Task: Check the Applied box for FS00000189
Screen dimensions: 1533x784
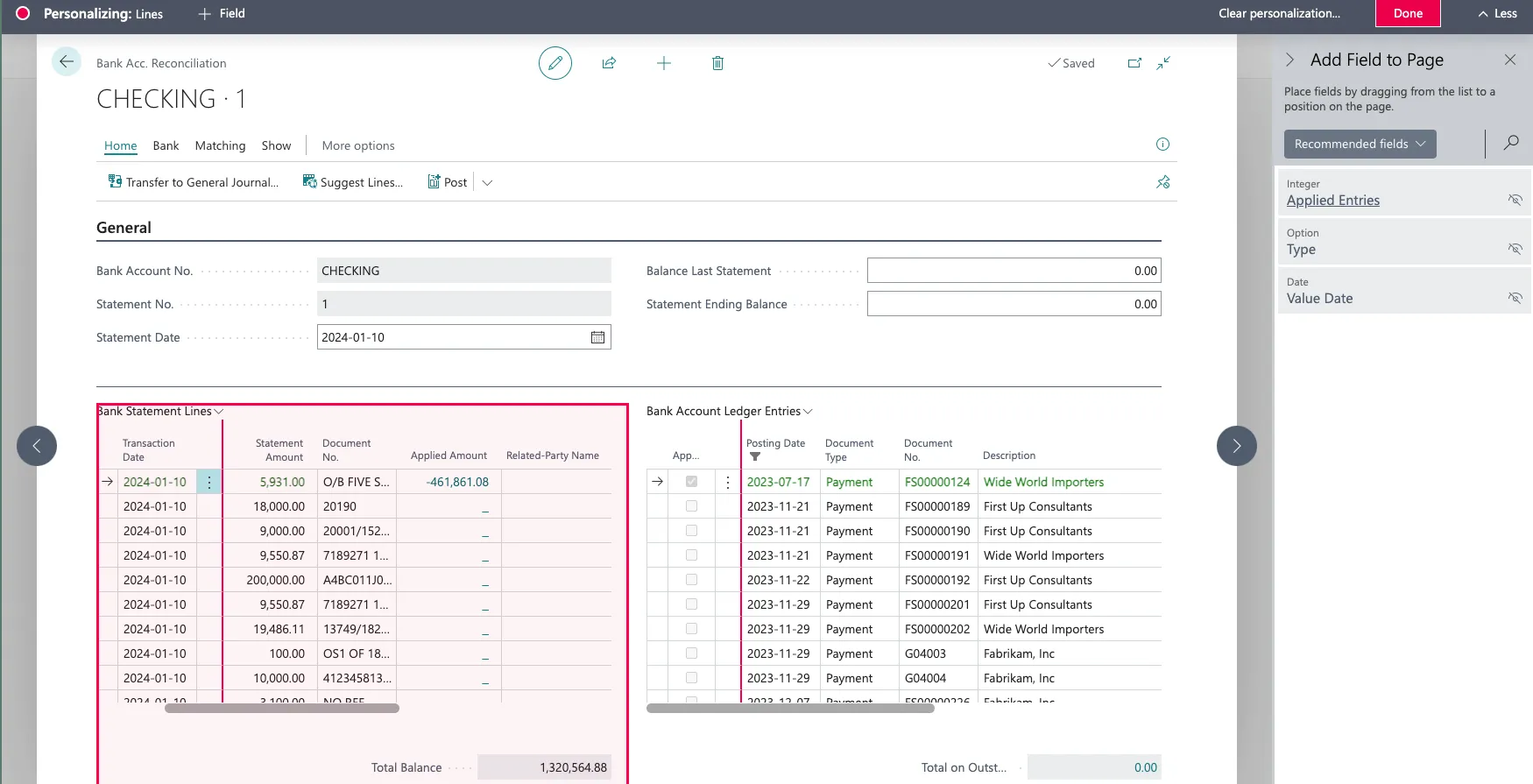Action: (691, 506)
